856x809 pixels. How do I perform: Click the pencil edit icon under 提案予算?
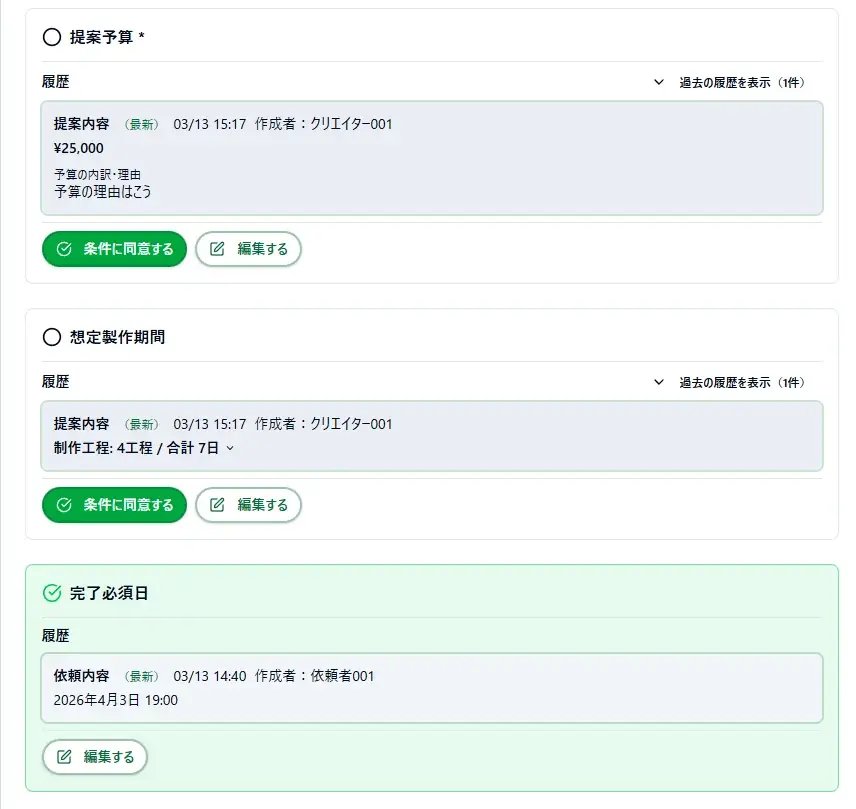[217, 249]
